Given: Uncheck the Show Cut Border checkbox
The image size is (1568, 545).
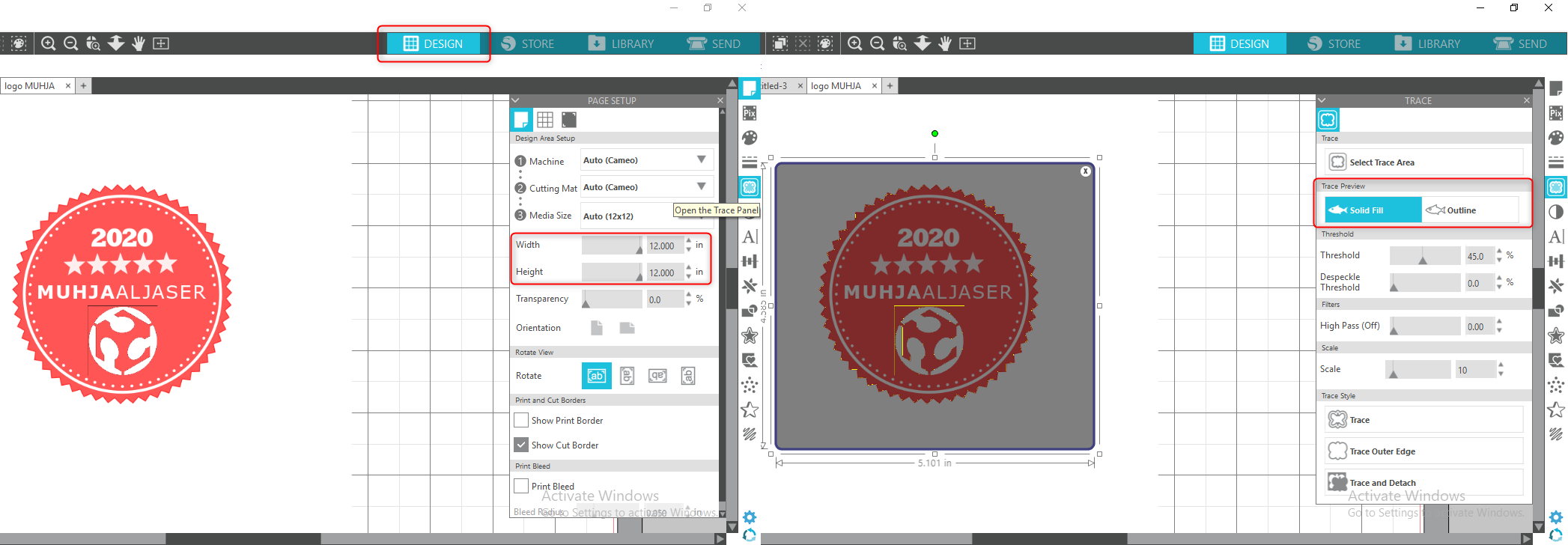Looking at the screenshot, I should (x=521, y=445).
